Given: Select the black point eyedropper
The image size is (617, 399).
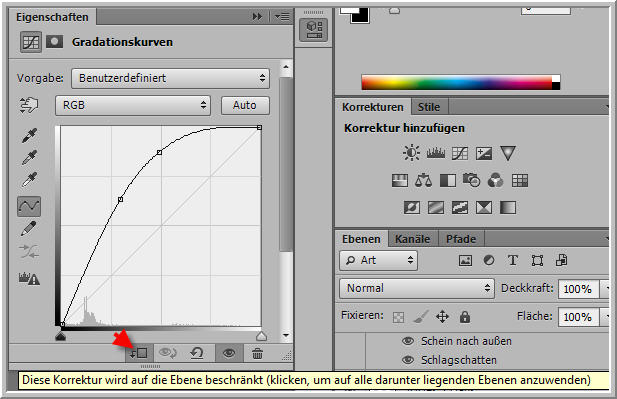Looking at the screenshot, I should pos(29,135).
